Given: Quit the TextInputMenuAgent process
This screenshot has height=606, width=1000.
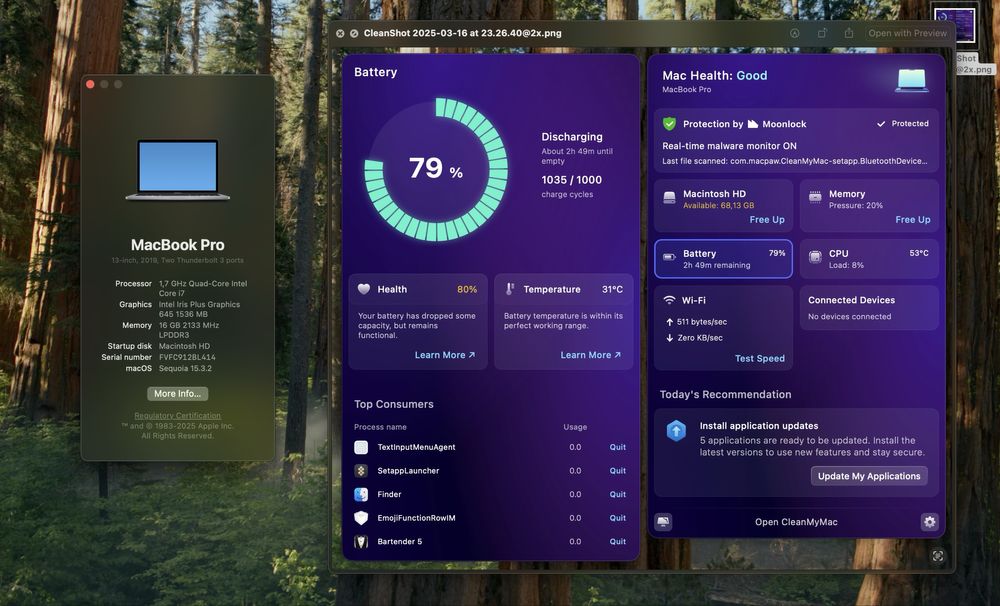Looking at the screenshot, I should click(617, 447).
